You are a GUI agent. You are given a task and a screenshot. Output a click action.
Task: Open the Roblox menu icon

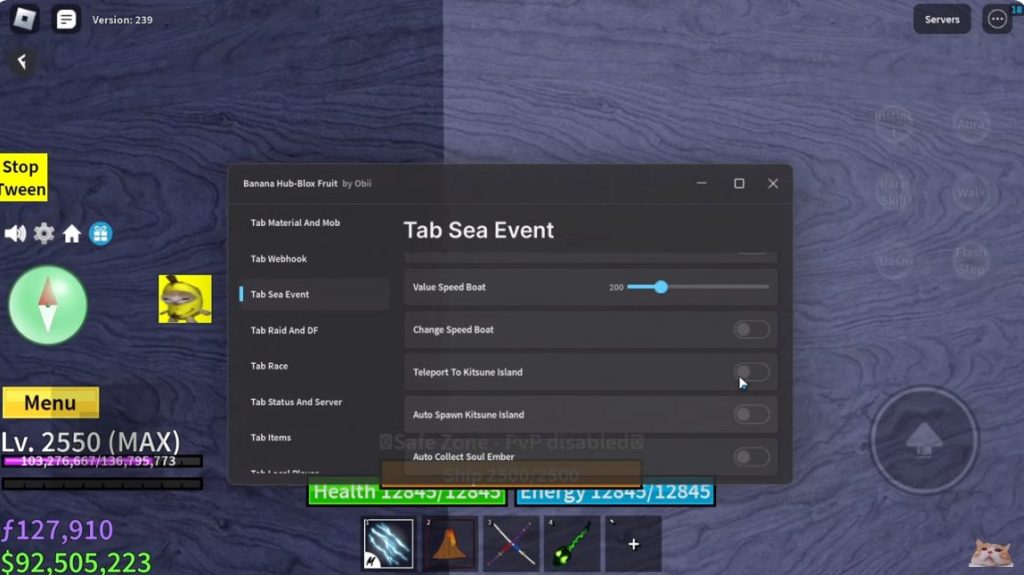(x=25, y=19)
